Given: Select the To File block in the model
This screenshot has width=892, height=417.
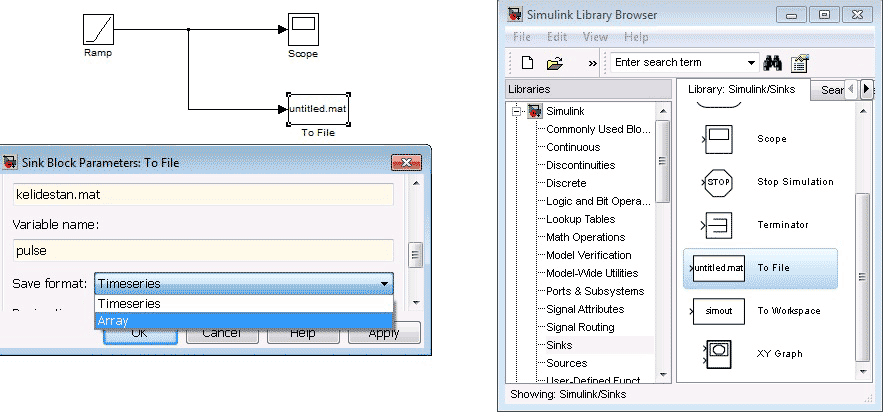Looking at the screenshot, I should [318, 110].
